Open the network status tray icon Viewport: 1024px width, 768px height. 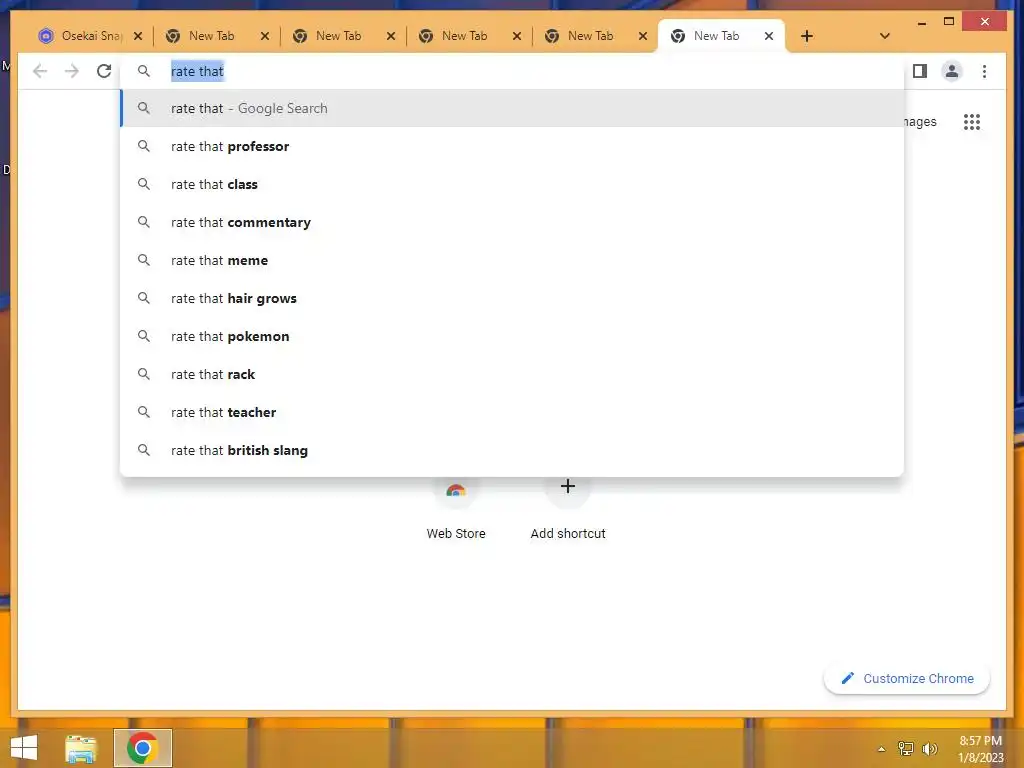[x=905, y=749]
